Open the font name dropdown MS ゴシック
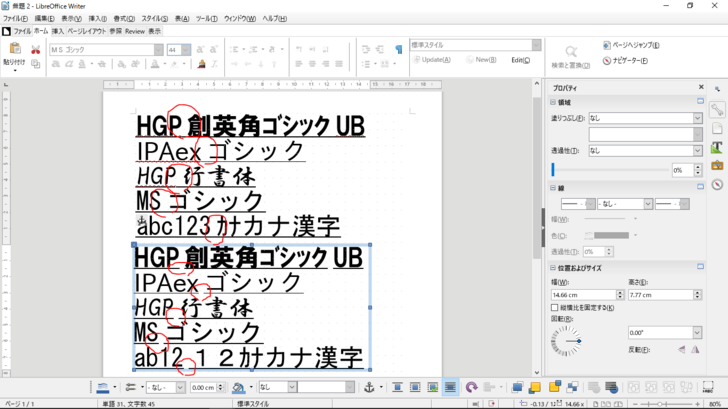The height and width of the screenshot is (409, 728). pyautogui.click(x=158, y=50)
